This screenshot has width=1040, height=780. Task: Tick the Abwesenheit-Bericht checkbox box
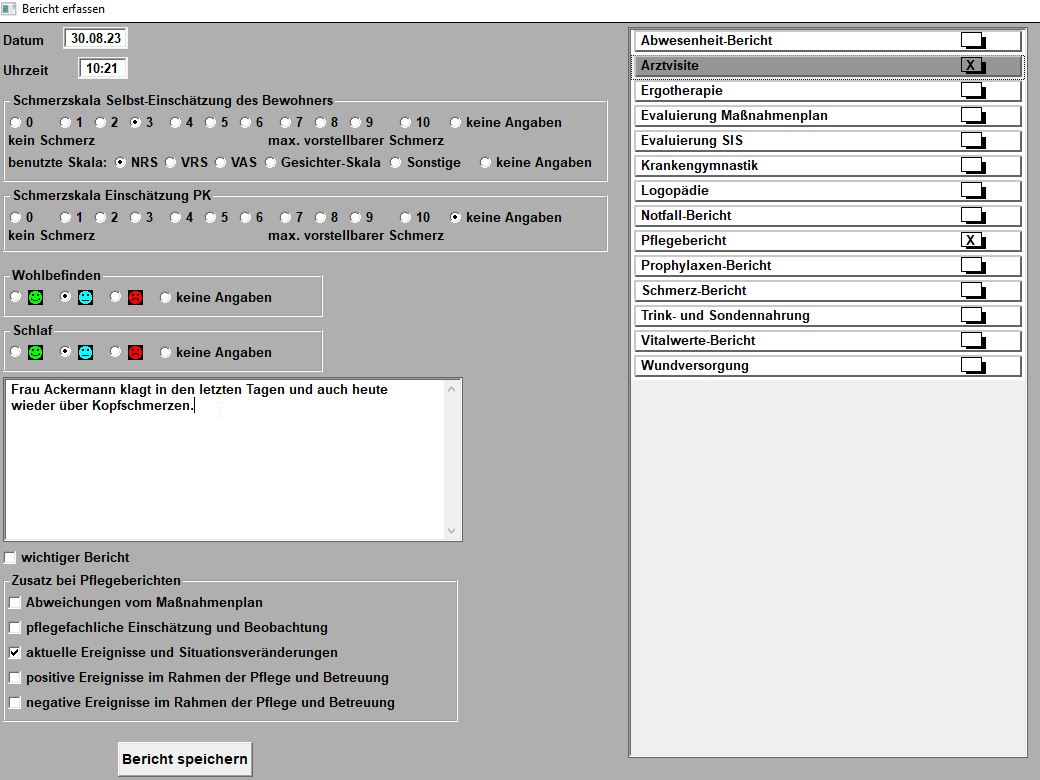(x=973, y=40)
